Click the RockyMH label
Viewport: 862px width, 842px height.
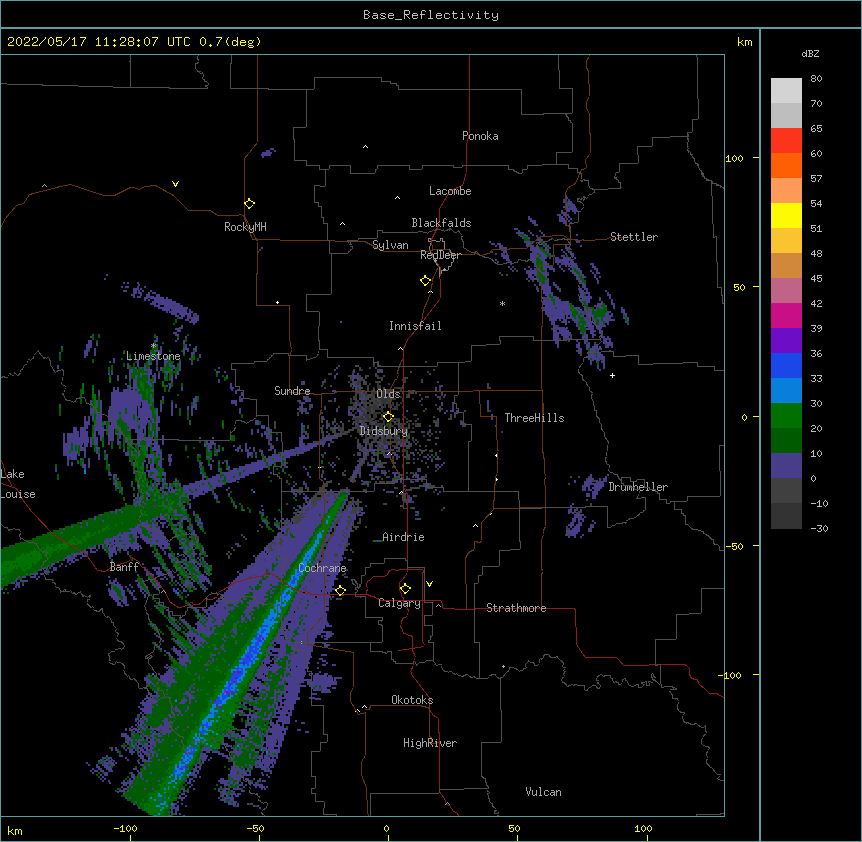pos(245,227)
